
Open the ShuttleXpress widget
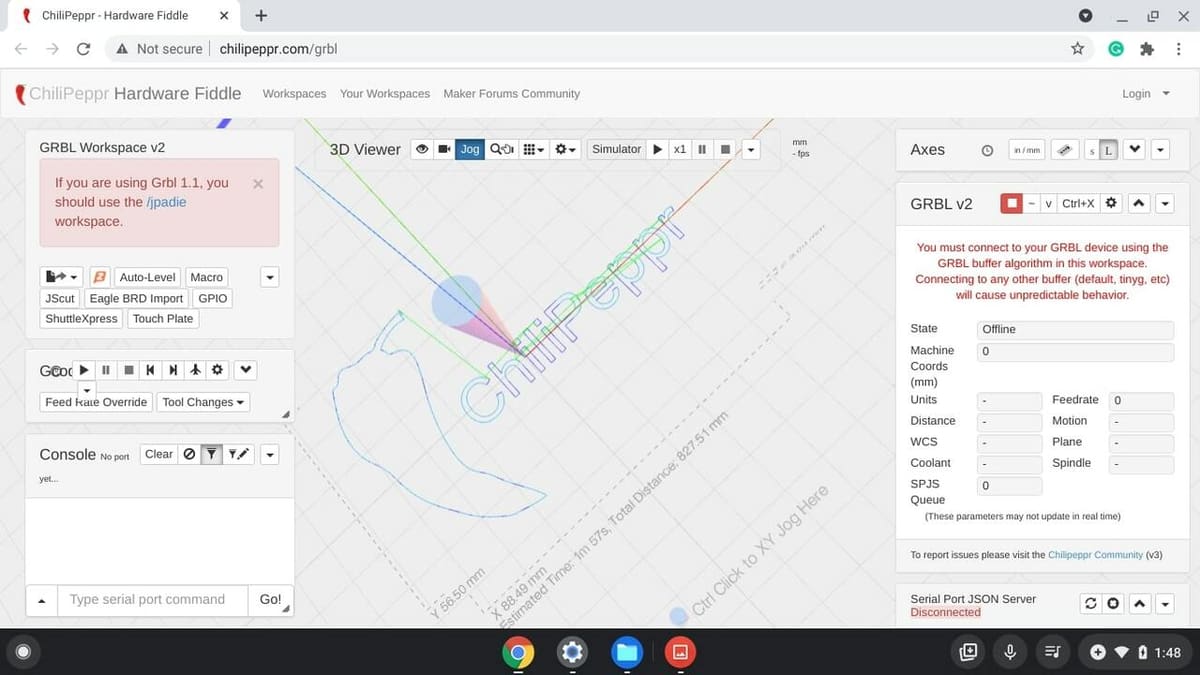[x=82, y=319]
